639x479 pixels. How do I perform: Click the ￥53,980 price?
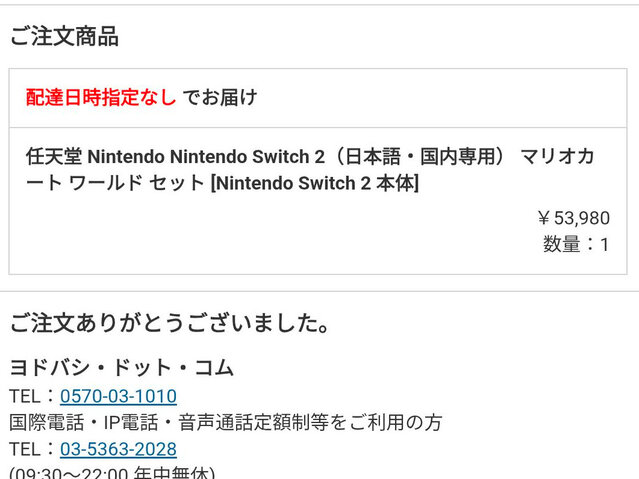(x=573, y=218)
